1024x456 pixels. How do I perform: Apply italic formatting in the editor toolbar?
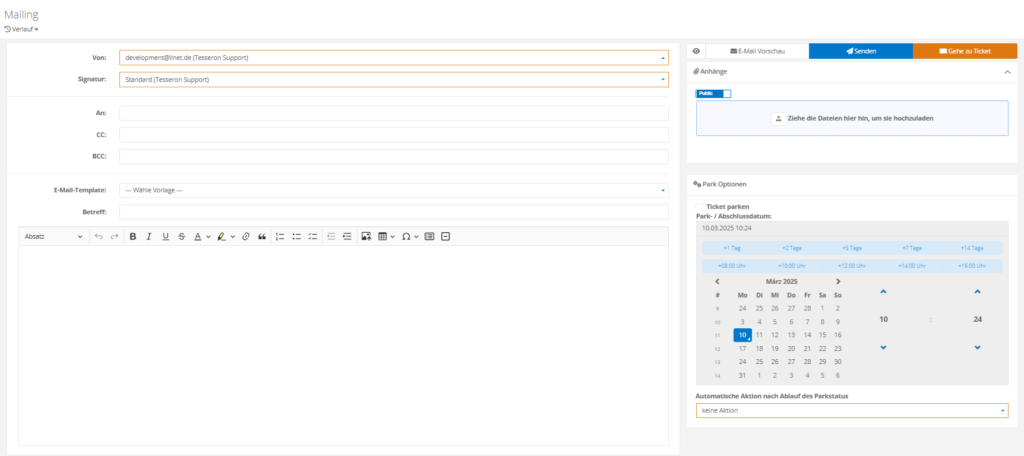pos(148,237)
